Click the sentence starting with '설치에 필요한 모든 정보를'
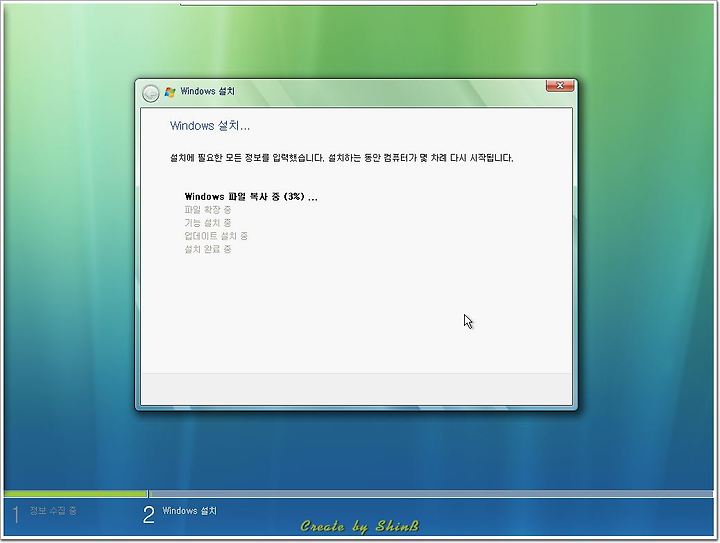The image size is (720, 543). 342,158
